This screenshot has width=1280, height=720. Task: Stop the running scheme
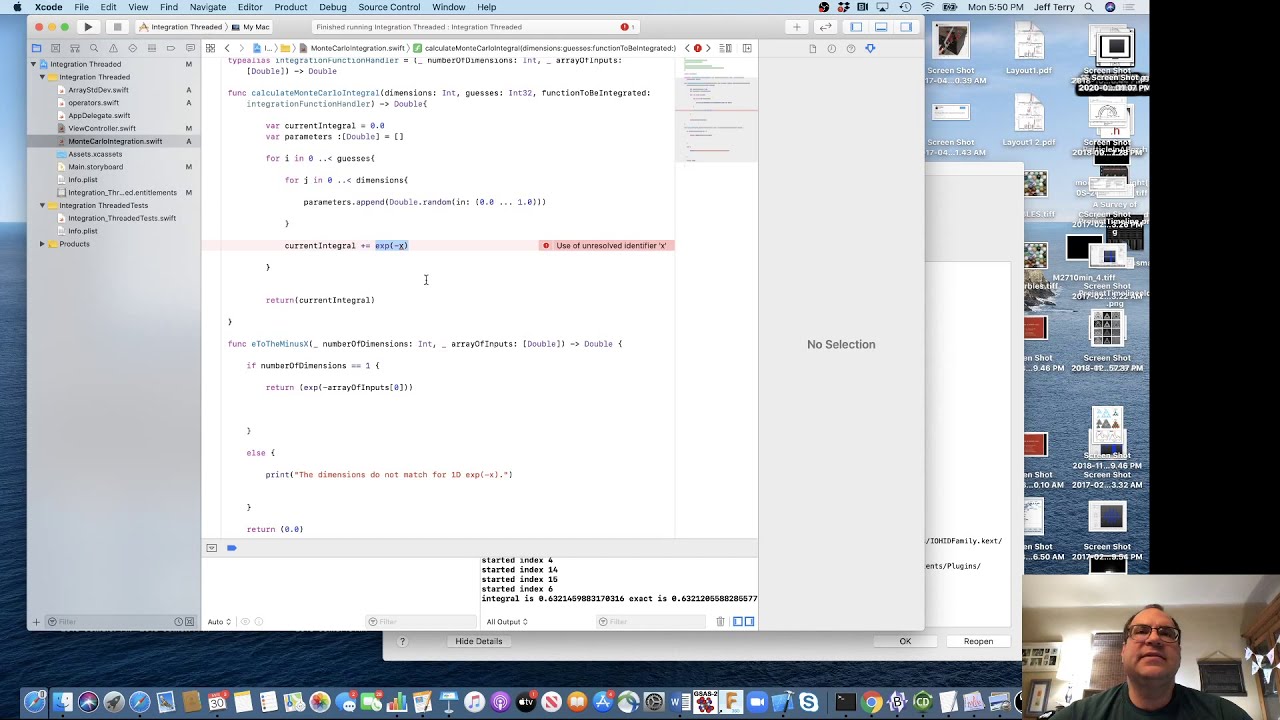117,27
